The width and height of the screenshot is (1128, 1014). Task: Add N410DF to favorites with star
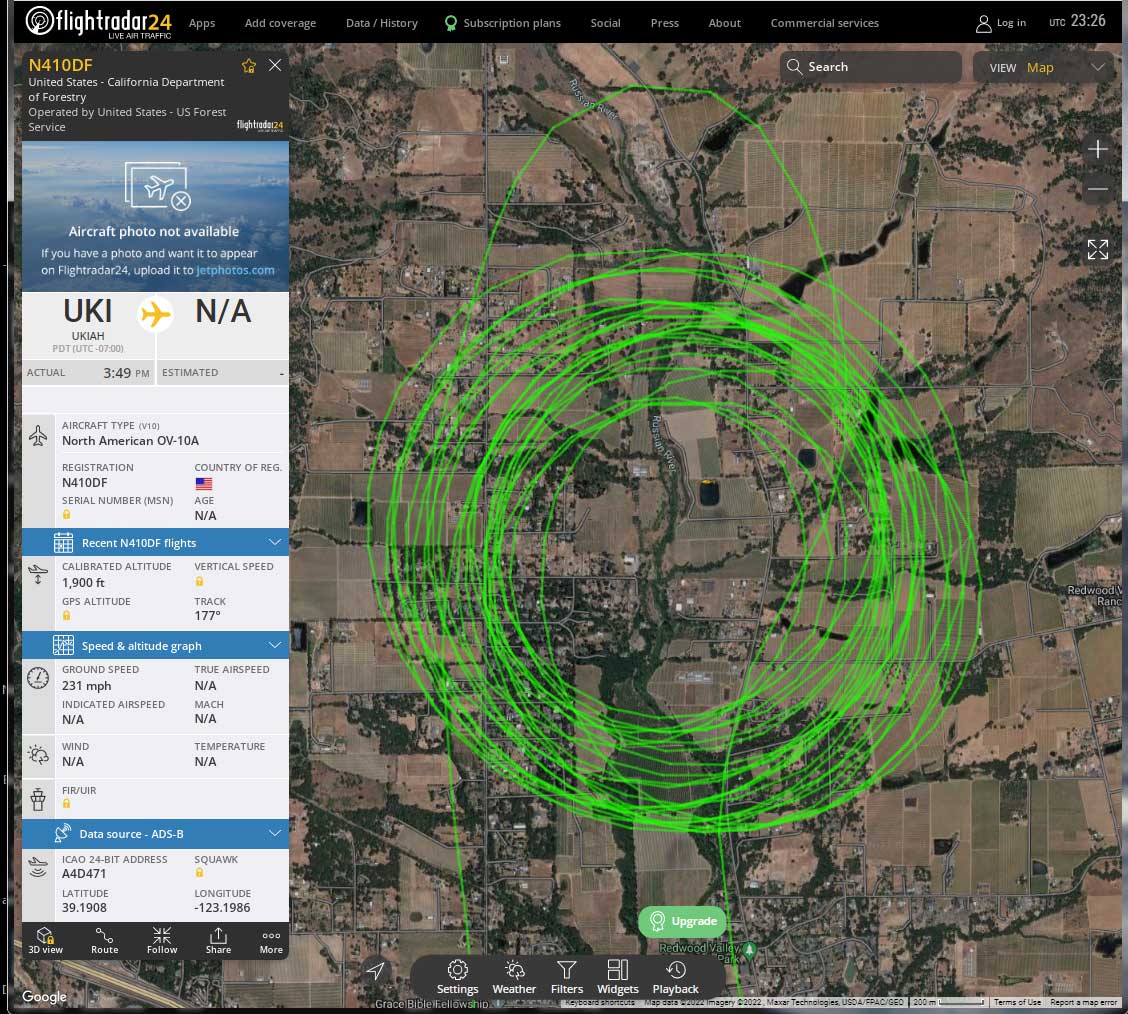pos(249,66)
